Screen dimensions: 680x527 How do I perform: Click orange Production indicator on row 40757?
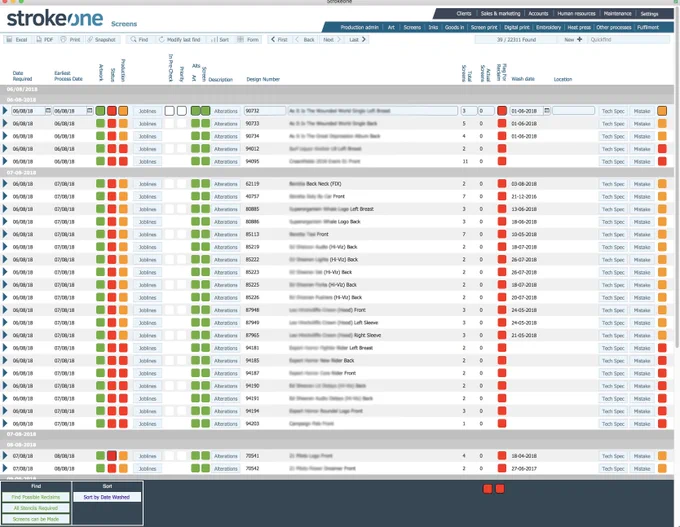tap(123, 196)
